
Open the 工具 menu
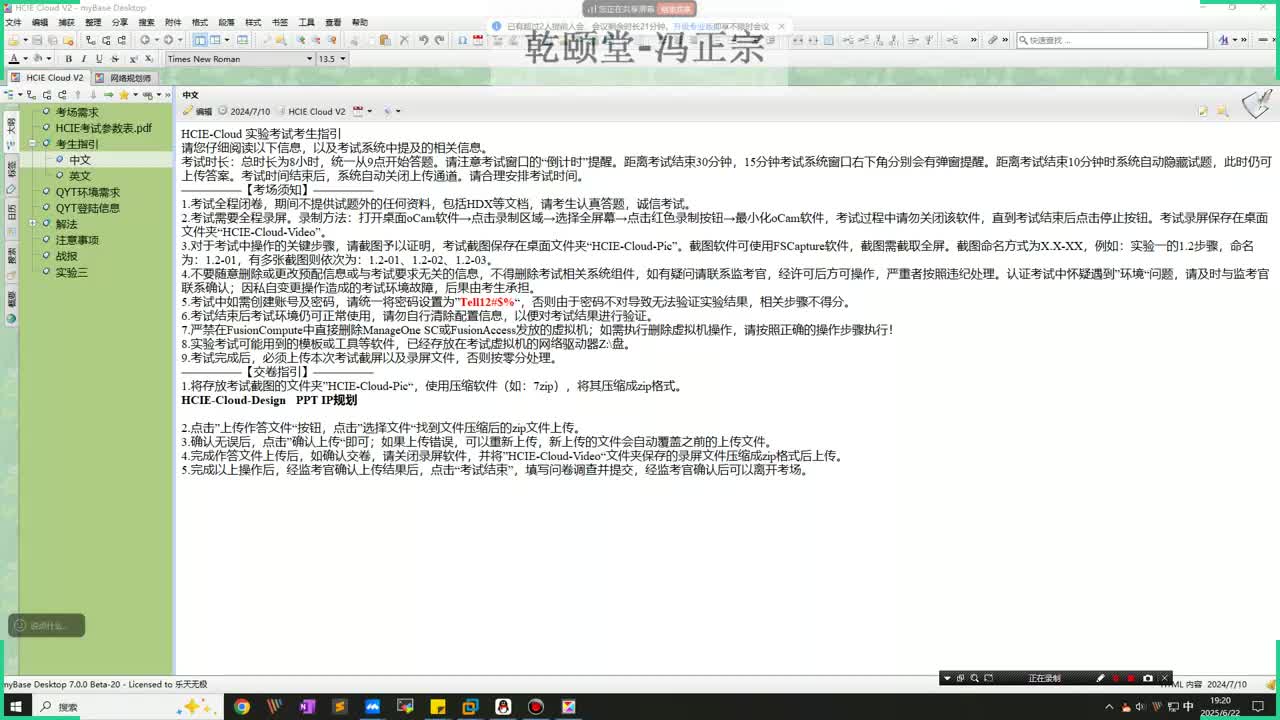pos(306,22)
